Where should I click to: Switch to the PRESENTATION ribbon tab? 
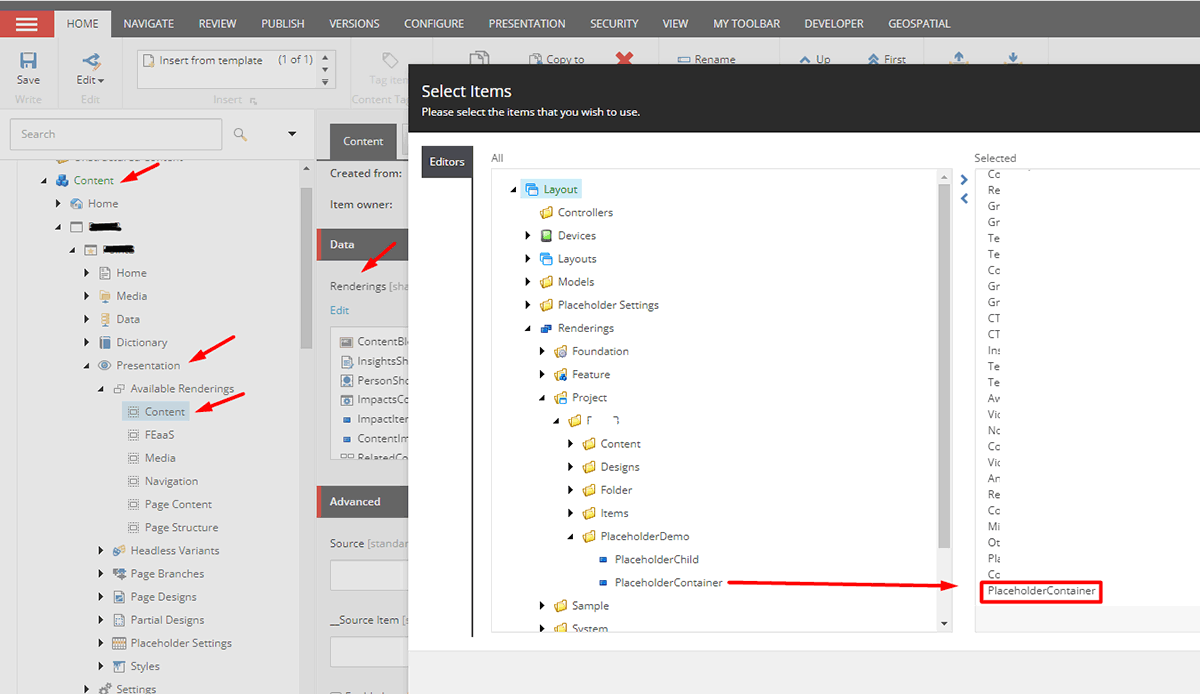[526, 23]
